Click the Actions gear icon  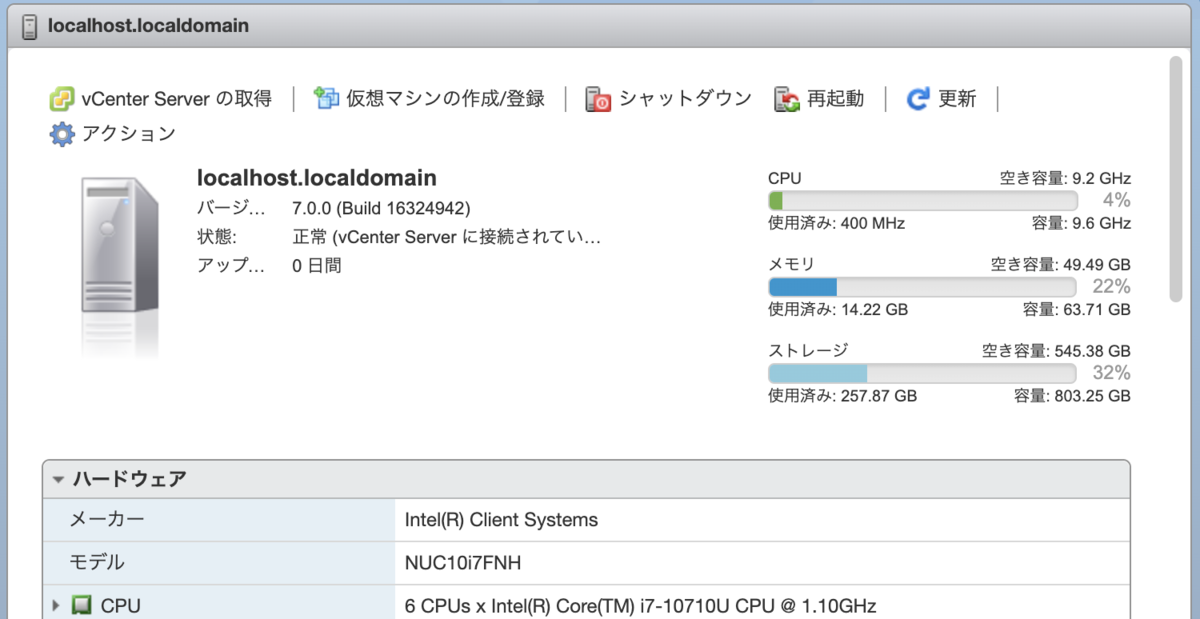click(62, 134)
